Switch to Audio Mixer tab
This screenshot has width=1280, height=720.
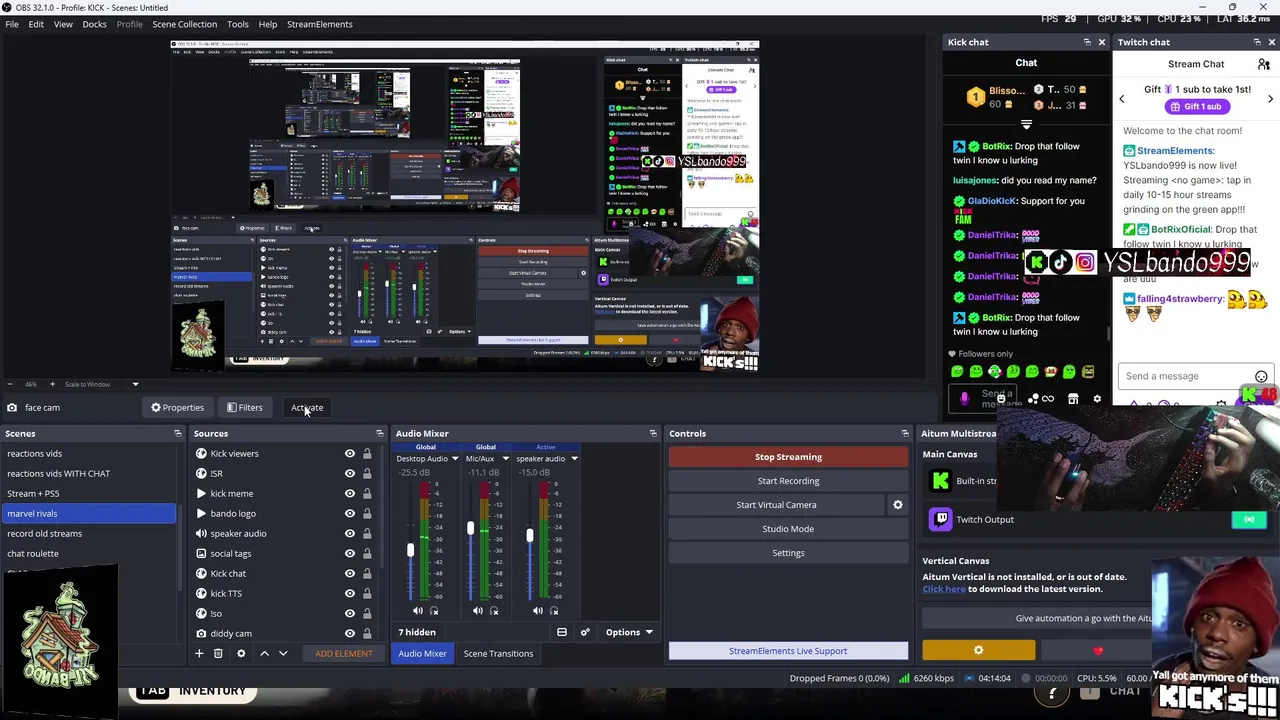pyautogui.click(x=422, y=654)
